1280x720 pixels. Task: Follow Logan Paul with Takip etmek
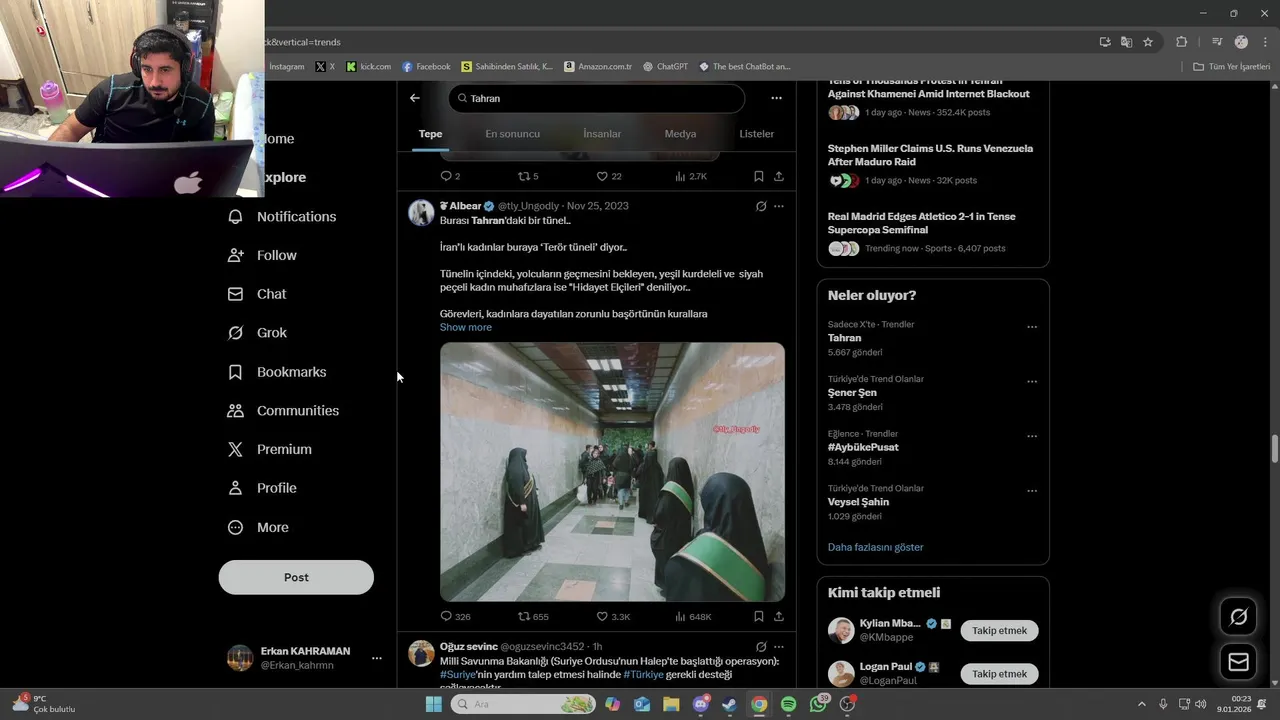[999, 674]
